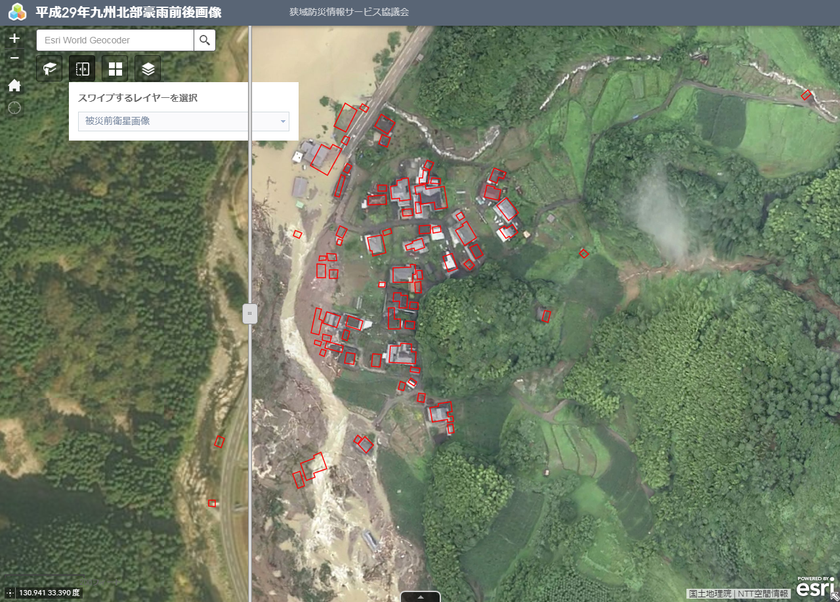Open the 国土地理院 attribution link

(709, 593)
